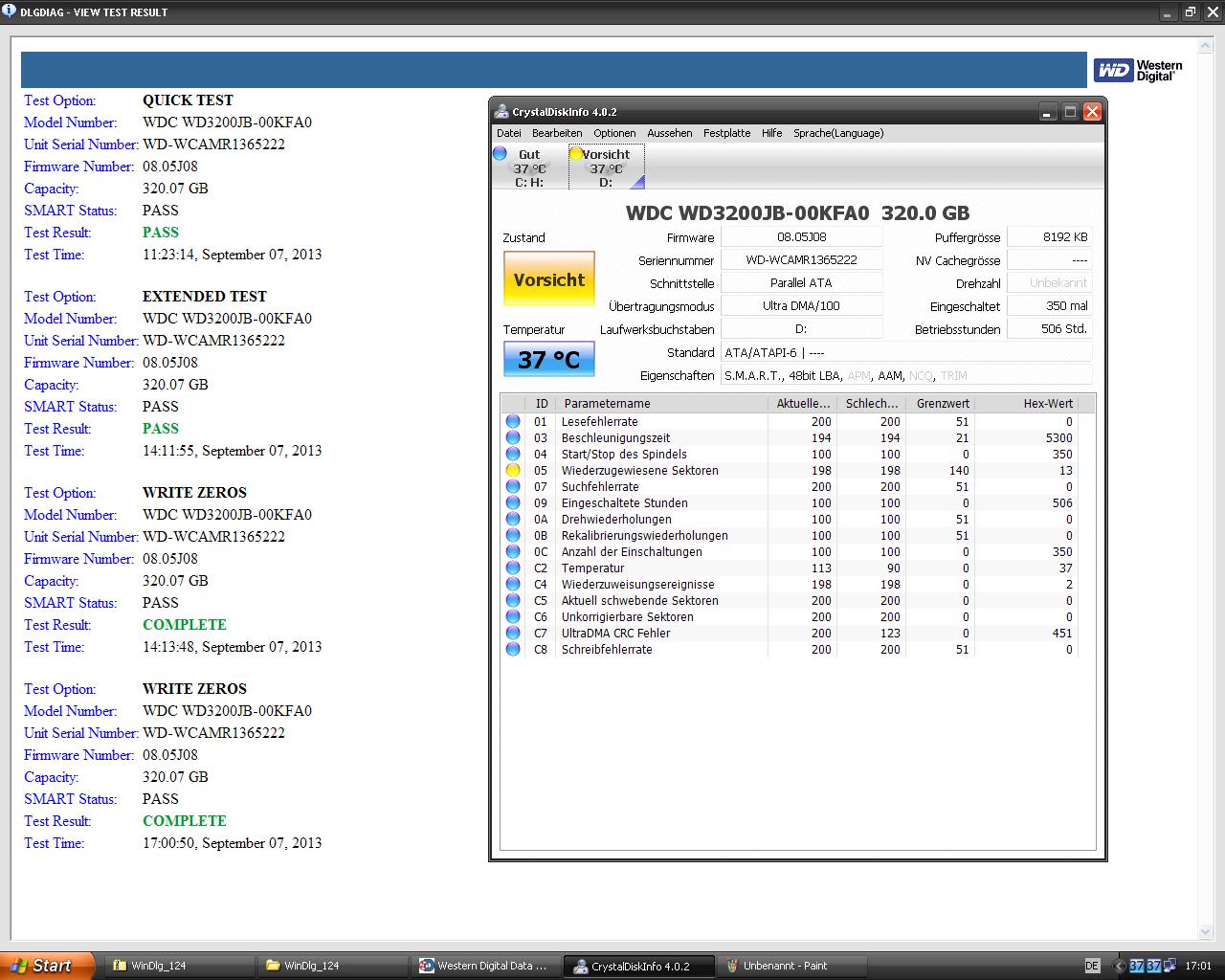Click status orb for Suchfehlerrate row

tap(513, 486)
